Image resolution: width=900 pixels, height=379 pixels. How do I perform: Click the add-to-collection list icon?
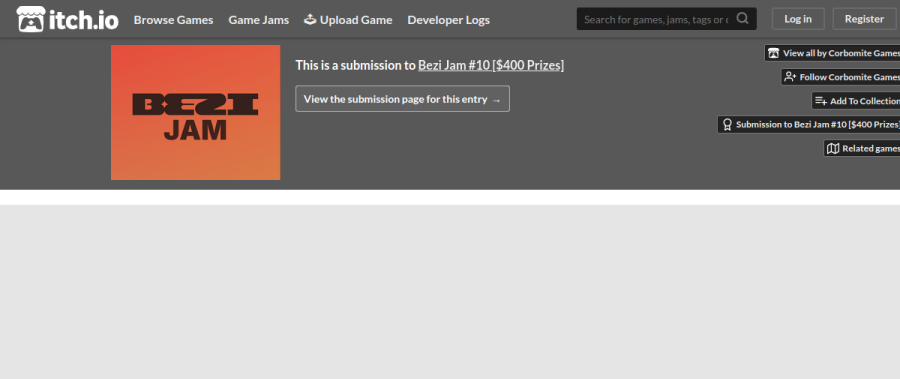[821, 101]
